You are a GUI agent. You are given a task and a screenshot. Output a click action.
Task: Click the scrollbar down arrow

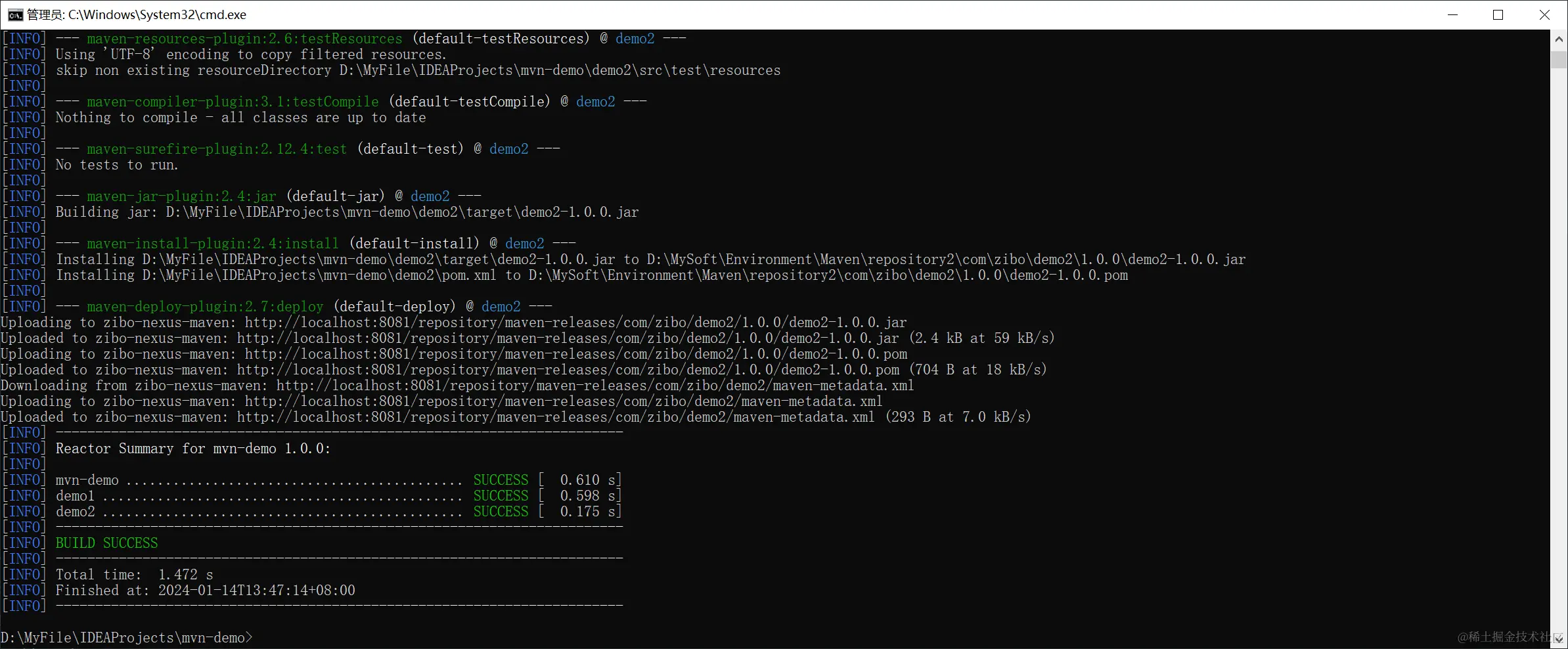click(x=1559, y=638)
